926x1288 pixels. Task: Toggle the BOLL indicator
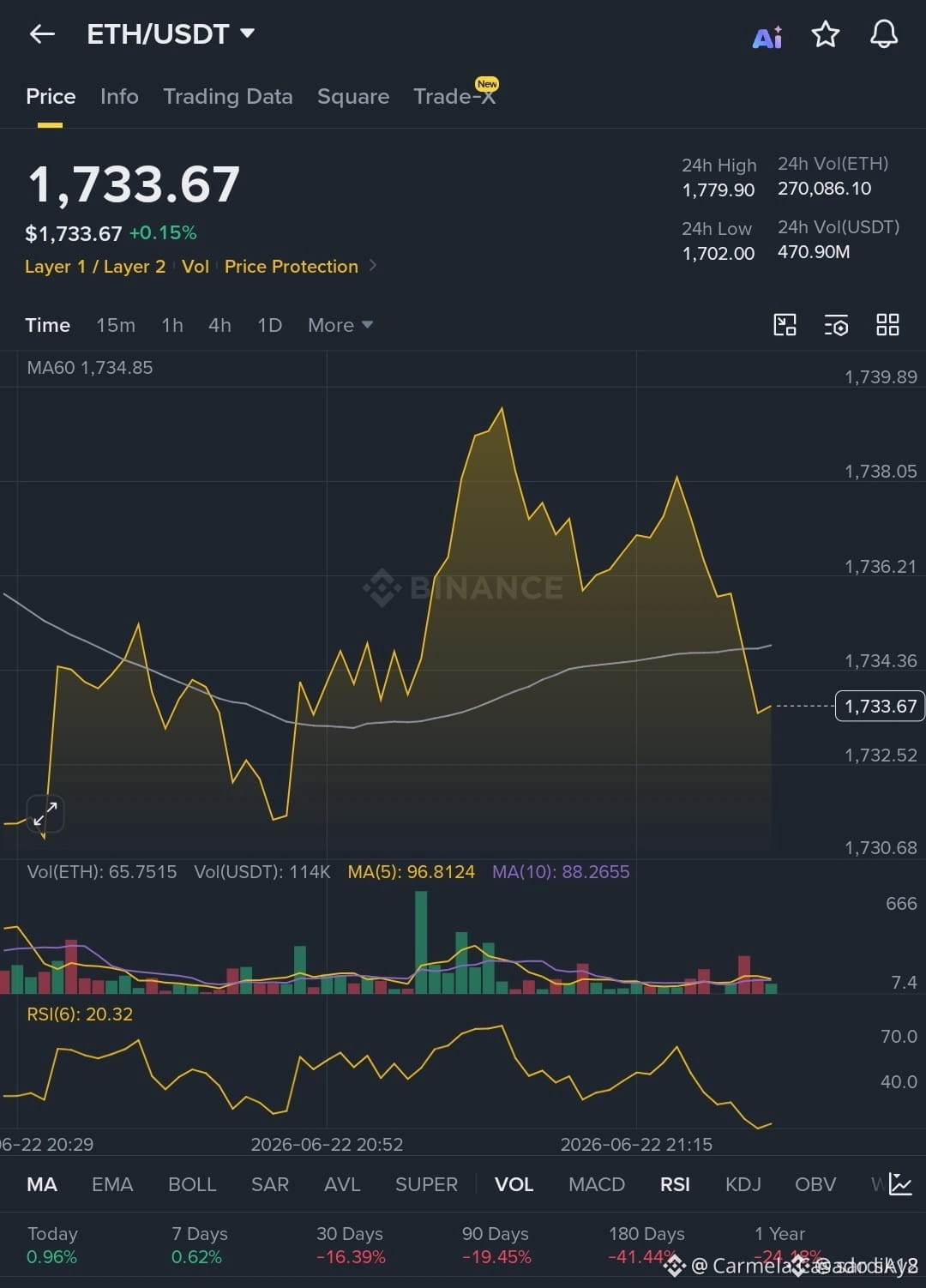(x=192, y=1184)
